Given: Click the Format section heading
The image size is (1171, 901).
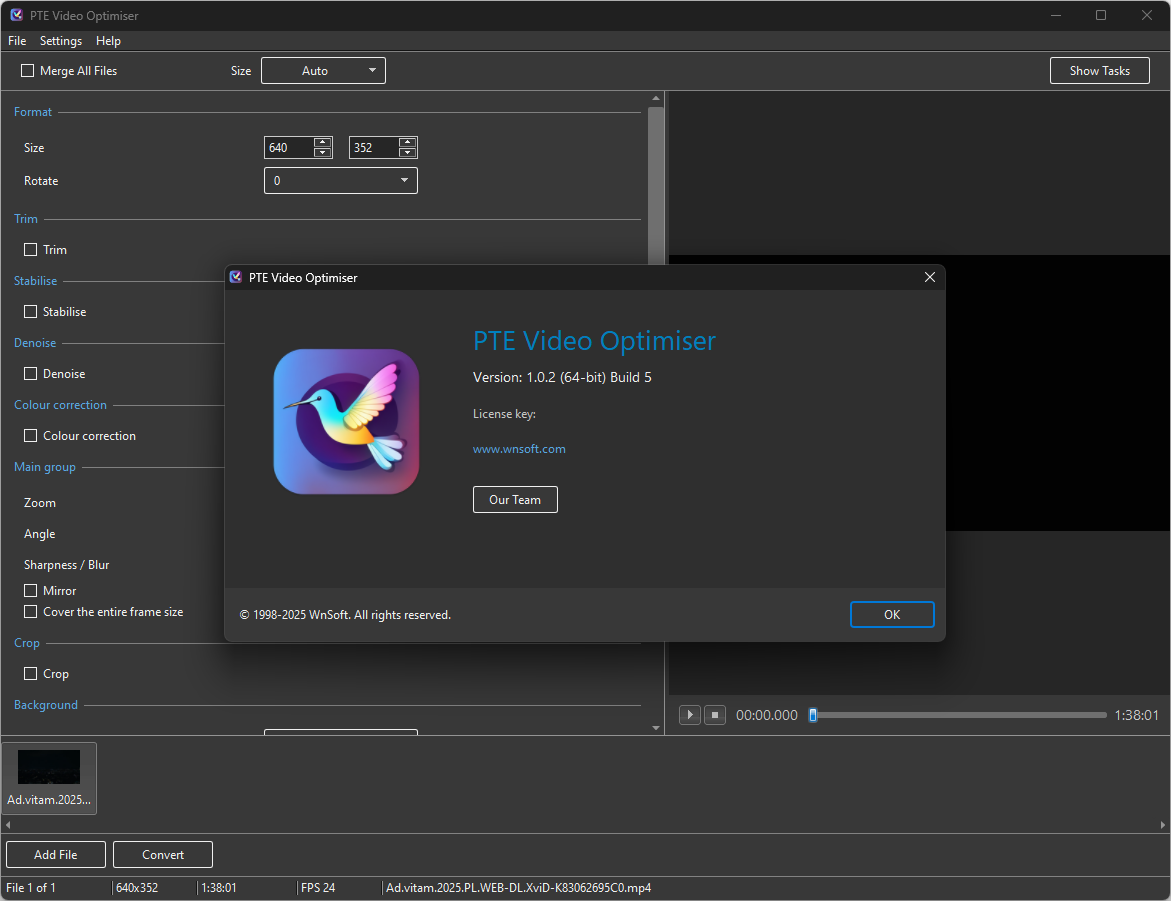Looking at the screenshot, I should [33, 112].
